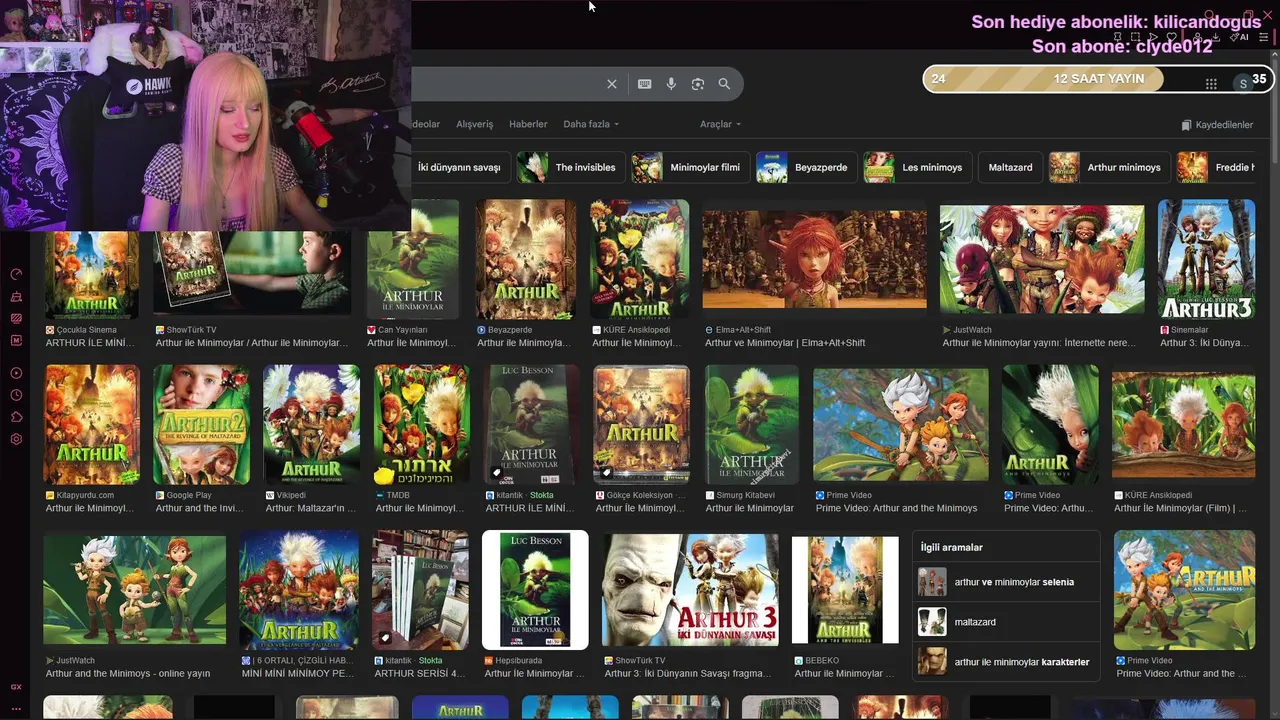Open the Google apps grid icon
The height and width of the screenshot is (720, 1280).
pyautogui.click(x=1211, y=84)
